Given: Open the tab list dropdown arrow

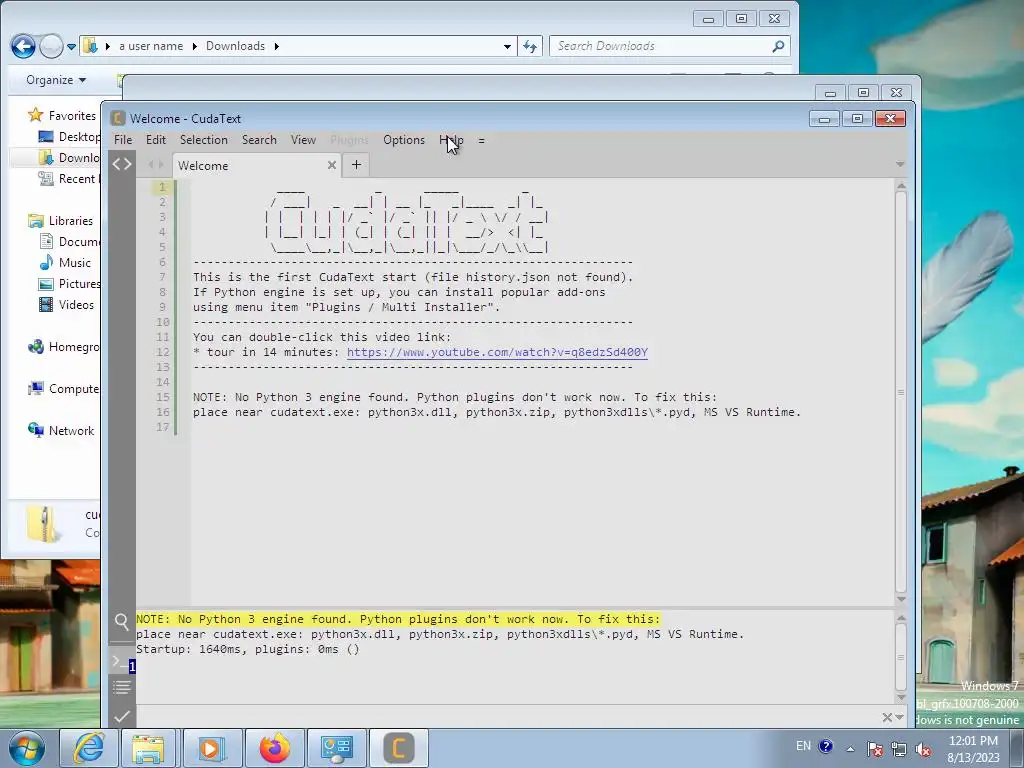Looking at the screenshot, I should coord(900,165).
